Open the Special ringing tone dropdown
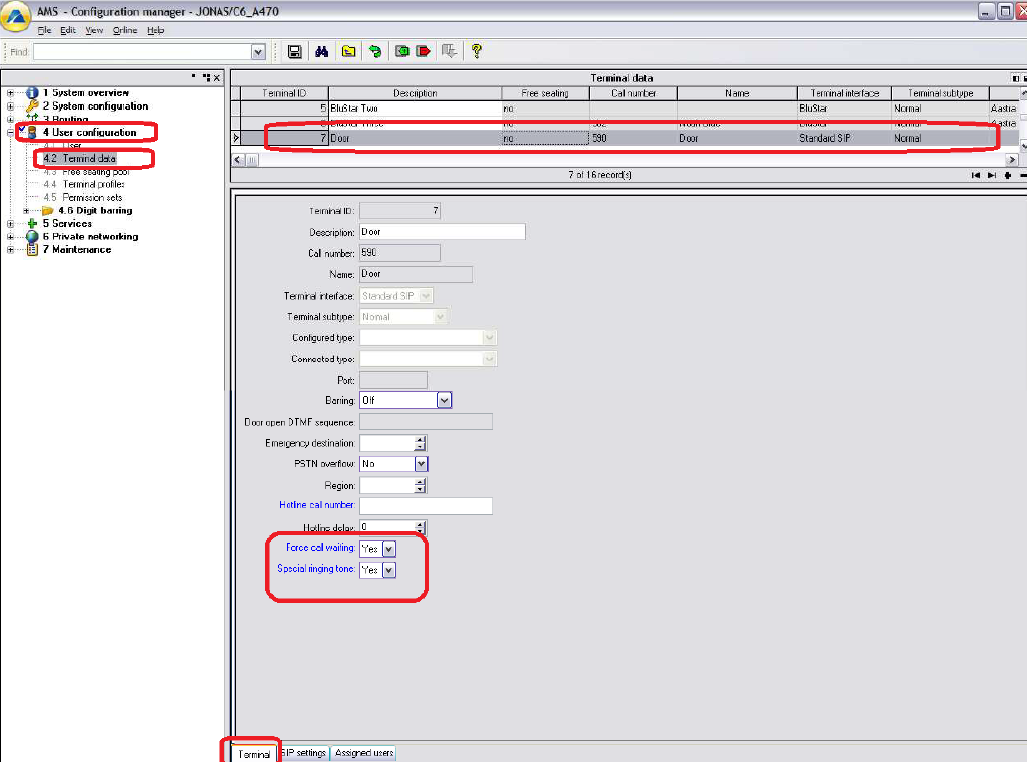Viewport: 1027px width, 762px height. (389, 569)
